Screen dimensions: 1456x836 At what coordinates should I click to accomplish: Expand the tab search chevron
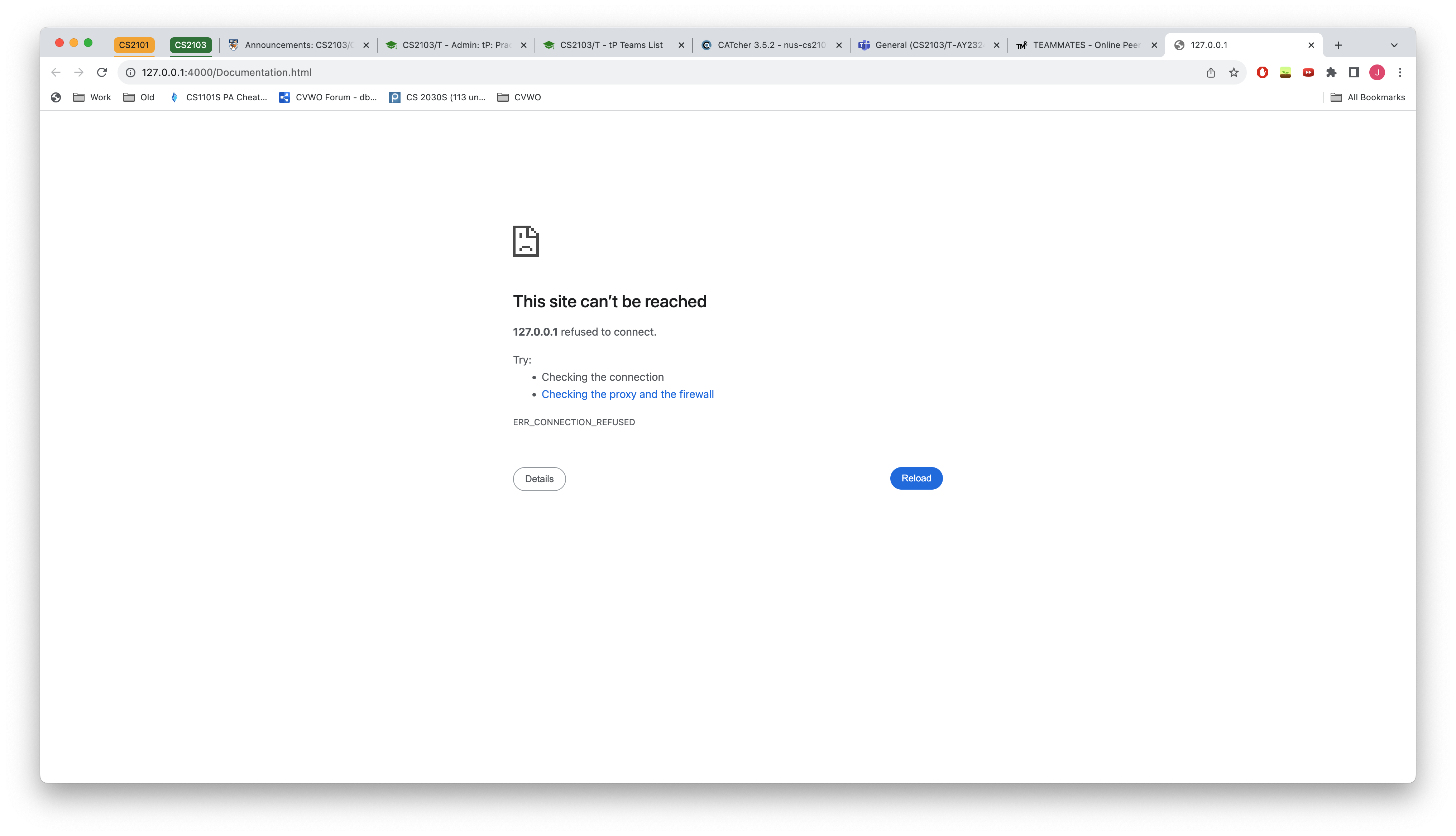[1394, 45]
